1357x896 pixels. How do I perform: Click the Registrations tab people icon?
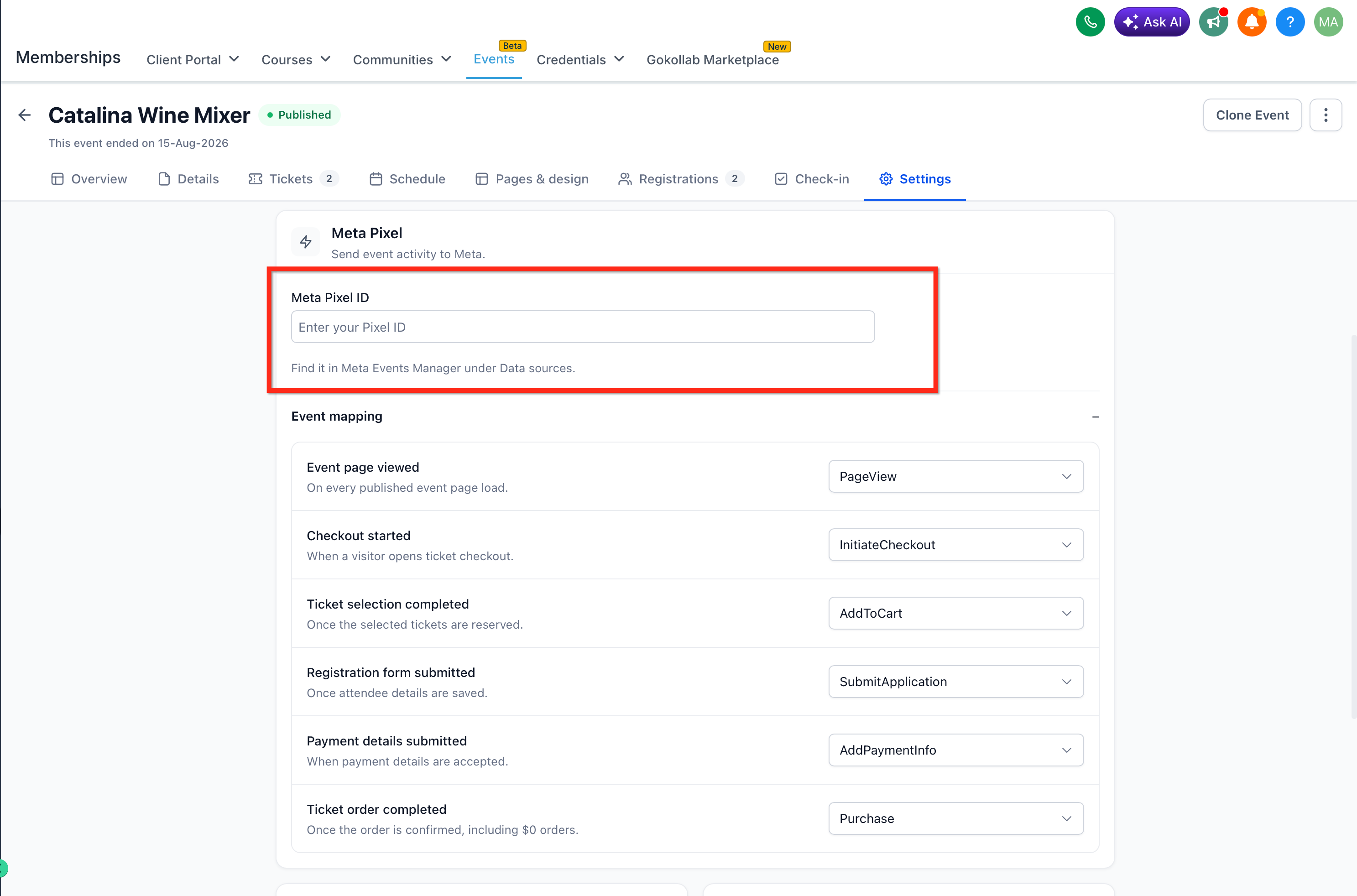tap(625, 179)
